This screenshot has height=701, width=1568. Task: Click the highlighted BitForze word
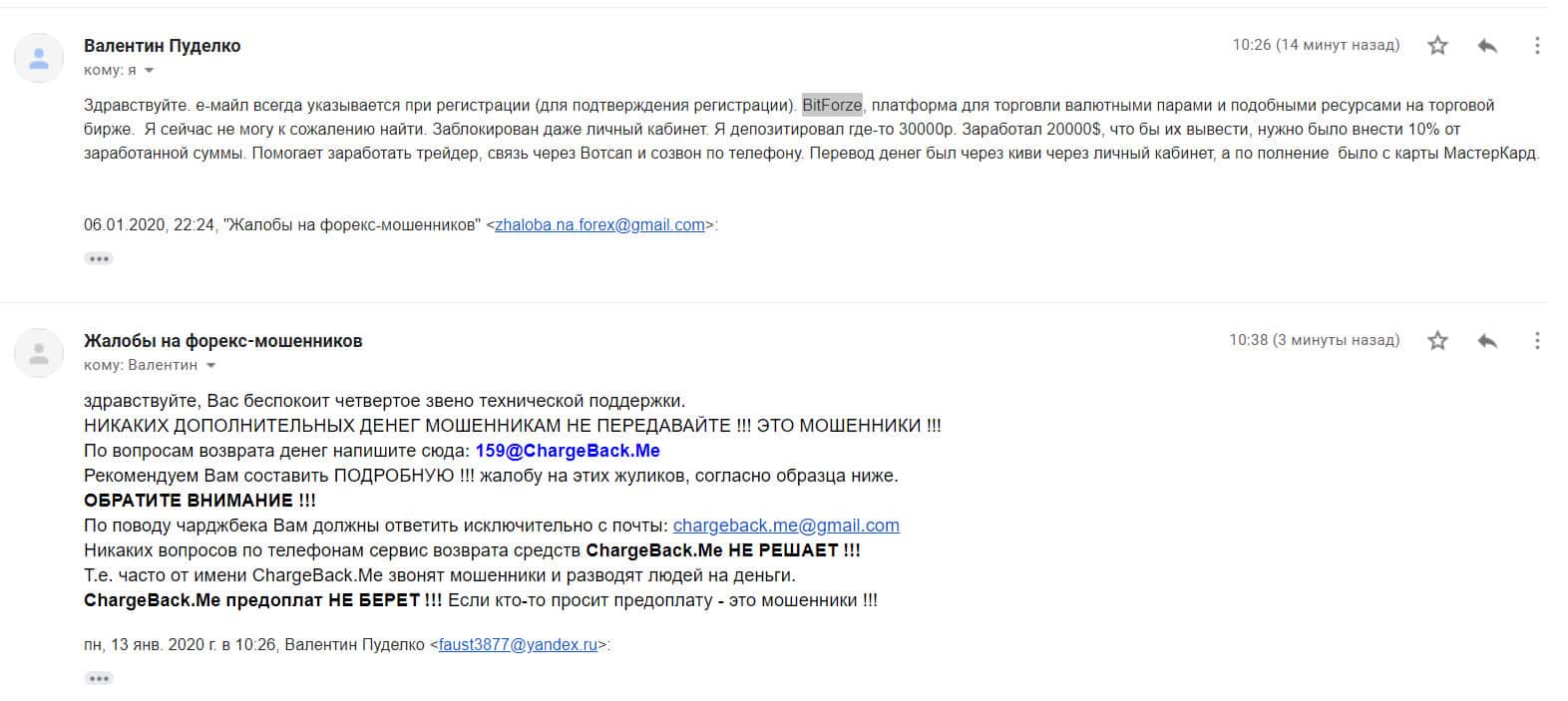click(x=832, y=105)
